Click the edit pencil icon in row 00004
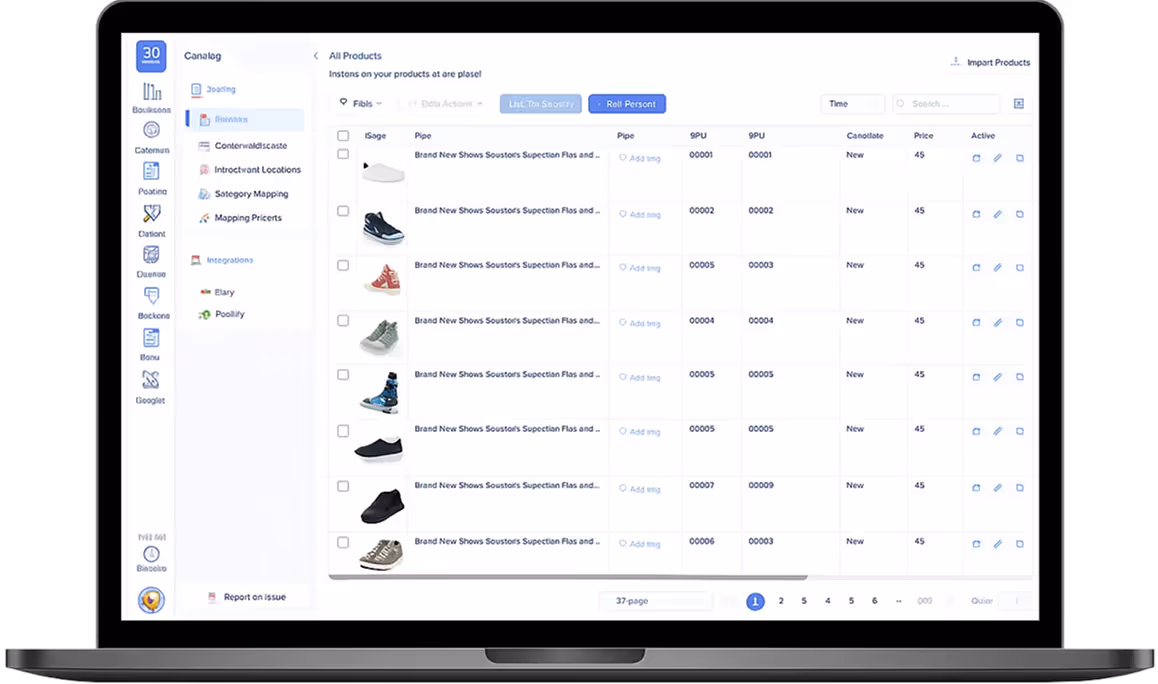 point(998,323)
